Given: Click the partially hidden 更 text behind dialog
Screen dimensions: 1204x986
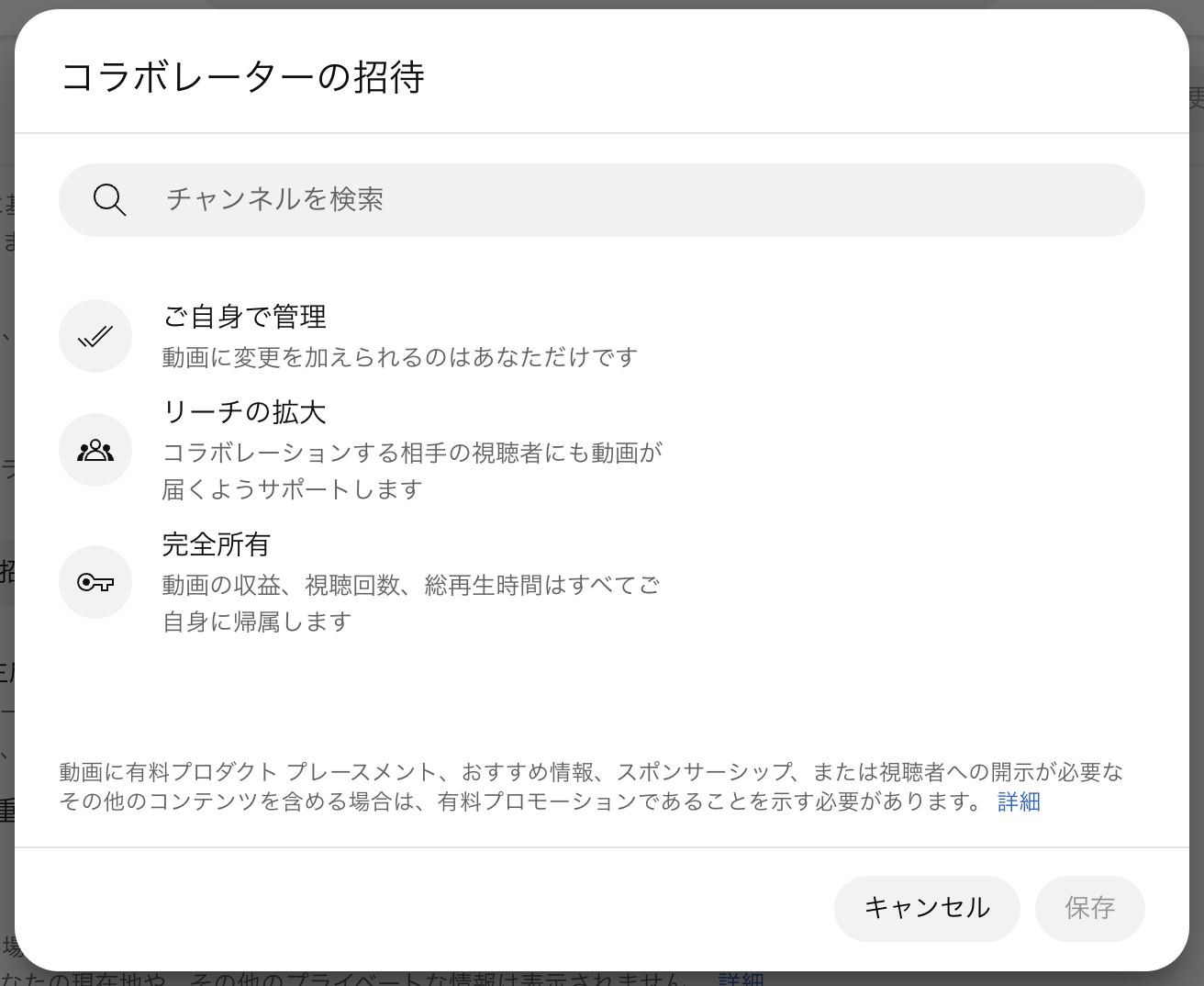Looking at the screenshot, I should pos(1196,97).
